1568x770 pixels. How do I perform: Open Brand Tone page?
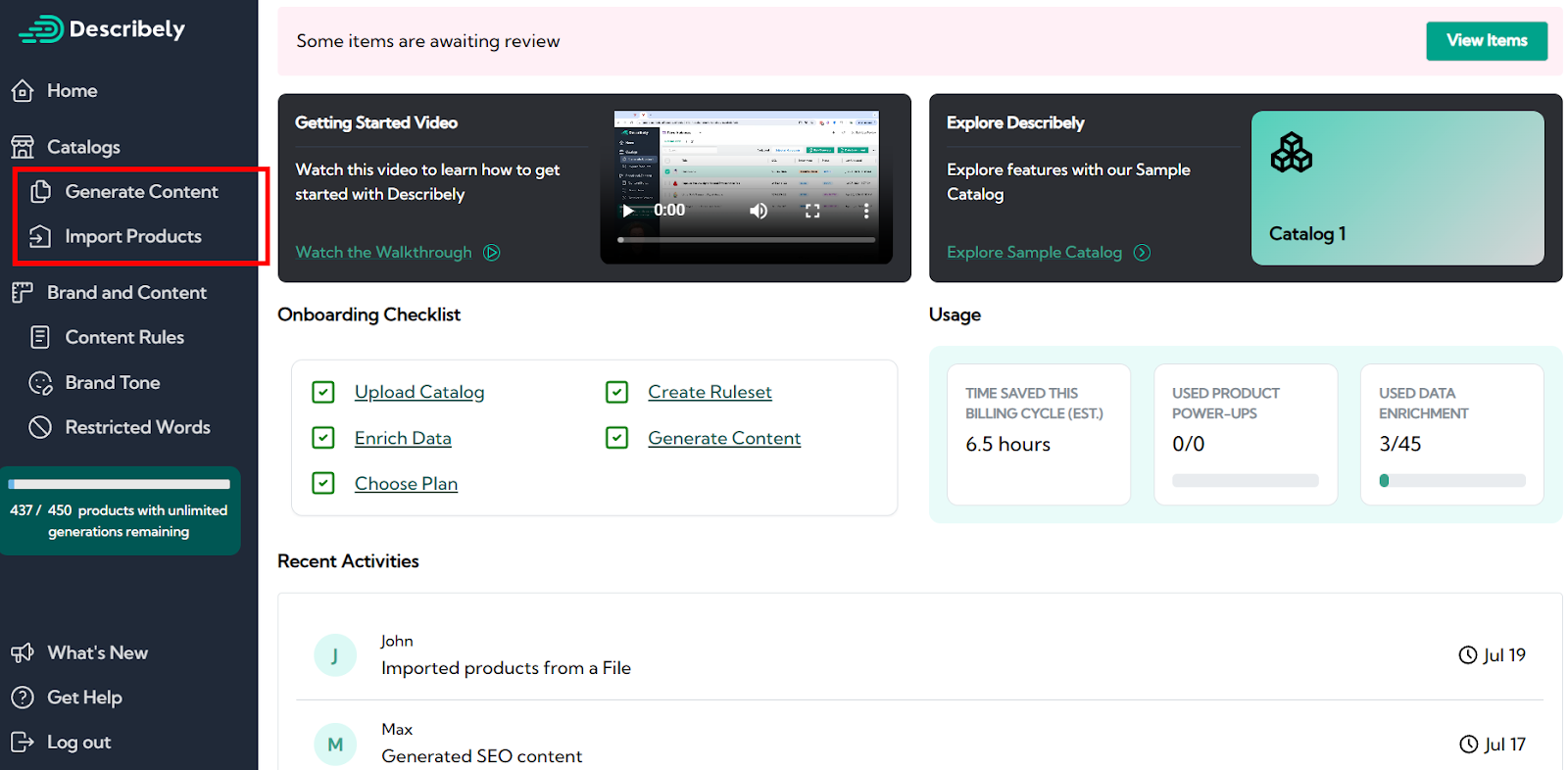point(113,383)
